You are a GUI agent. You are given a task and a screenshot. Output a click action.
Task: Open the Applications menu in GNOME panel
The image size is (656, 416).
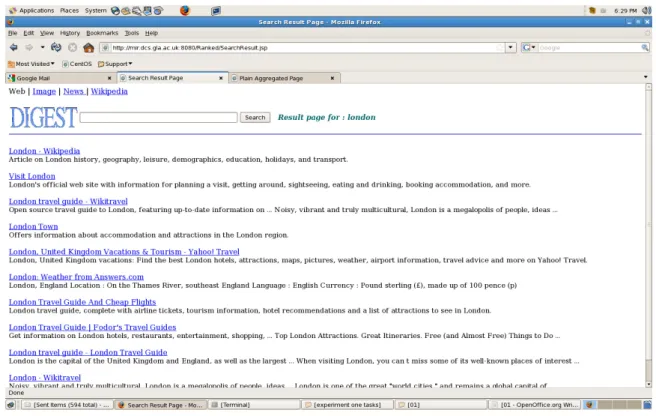coord(32,10)
